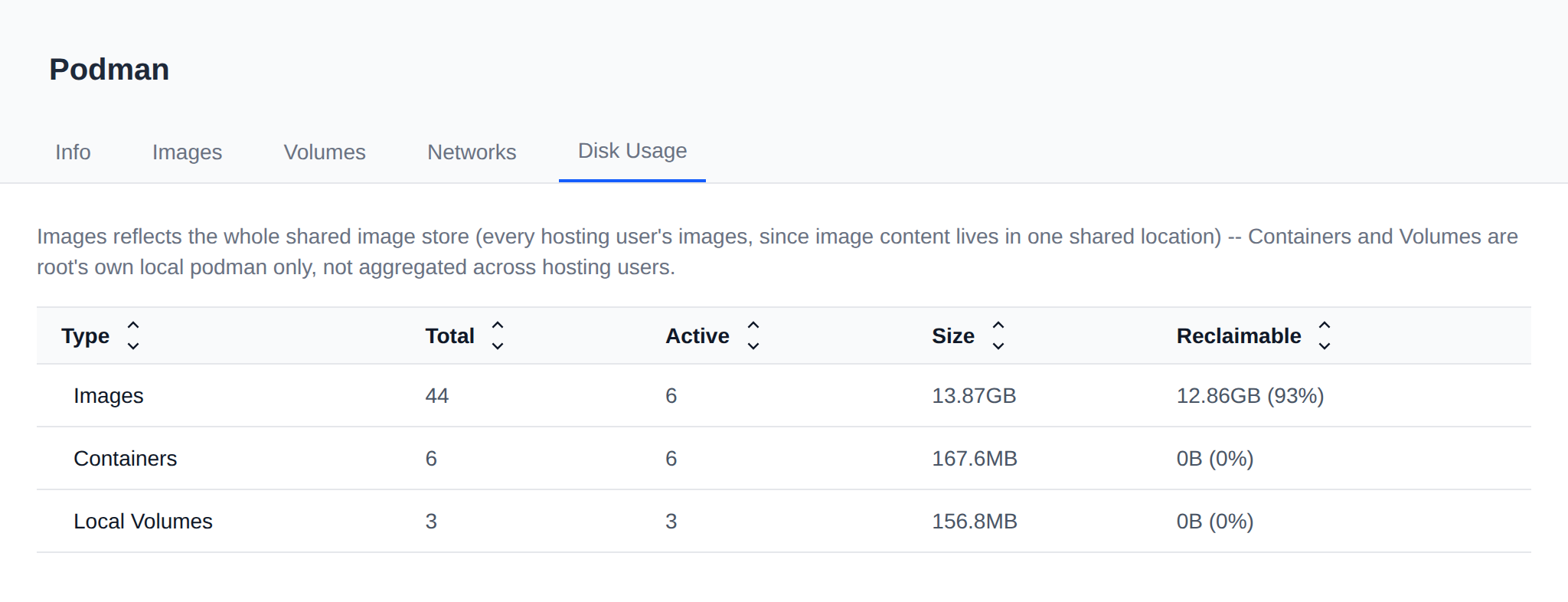Sort table by Total column arrows
This screenshot has width=1568, height=602.
[x=498, y=335]
